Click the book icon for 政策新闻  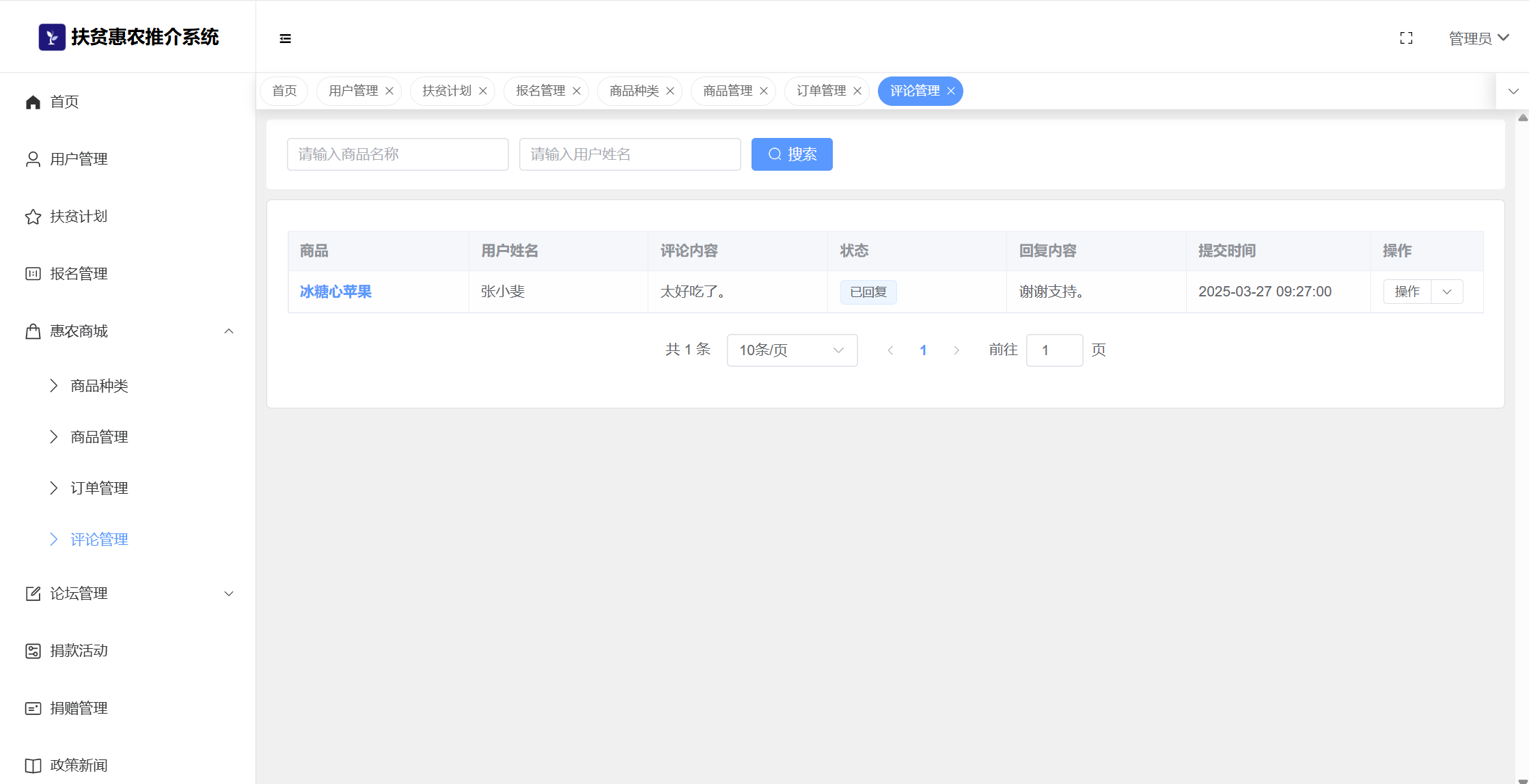(x=33, y=766)
